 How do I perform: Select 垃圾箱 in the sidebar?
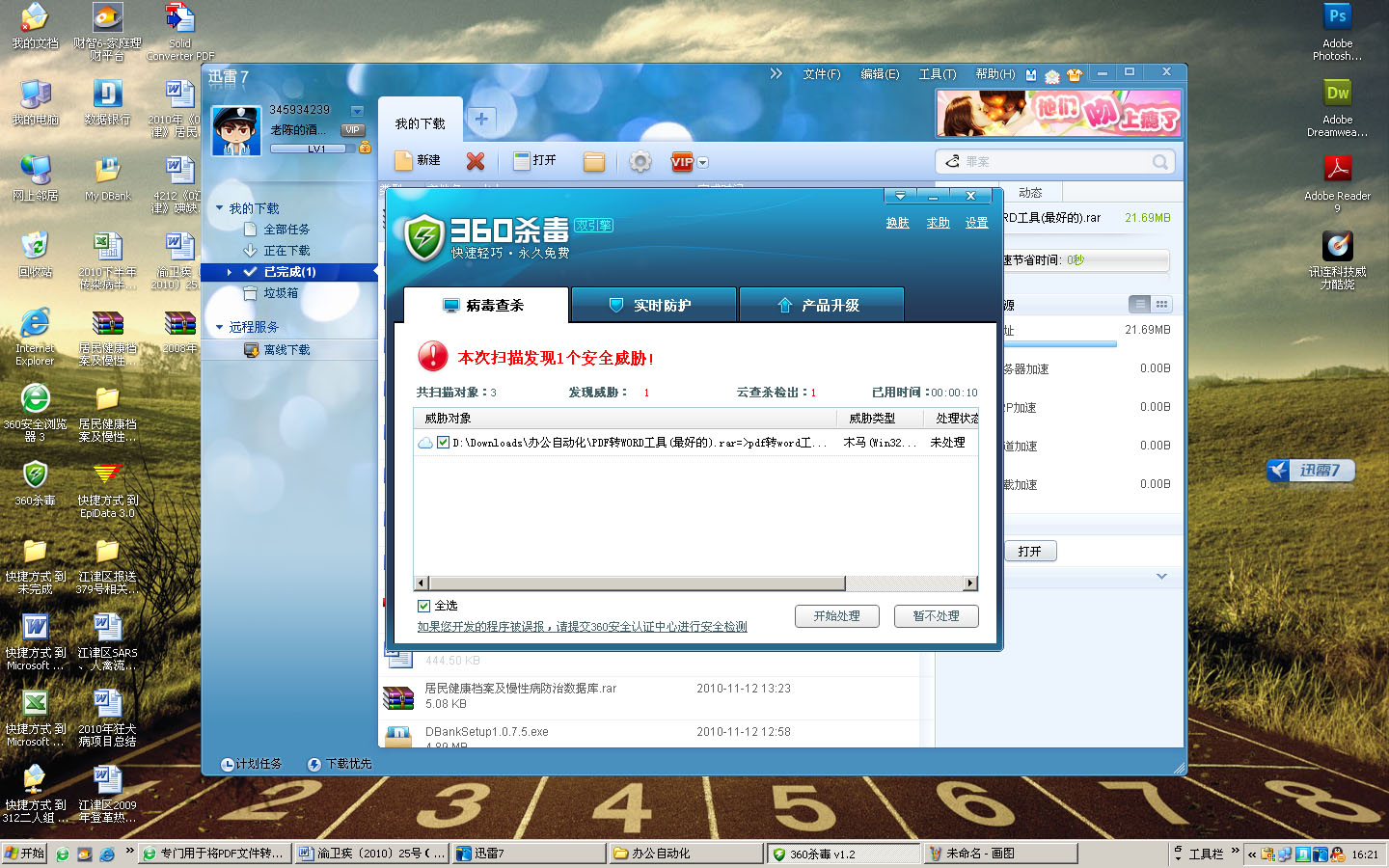[281, 293]
